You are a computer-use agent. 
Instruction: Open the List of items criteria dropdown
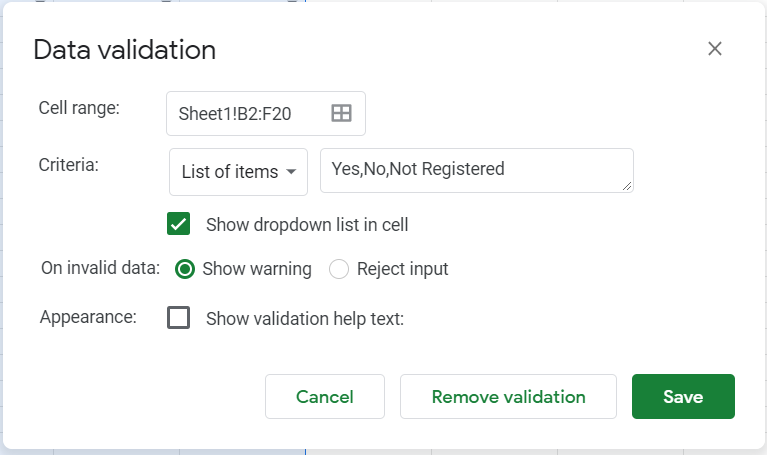[x=238, y=172]
